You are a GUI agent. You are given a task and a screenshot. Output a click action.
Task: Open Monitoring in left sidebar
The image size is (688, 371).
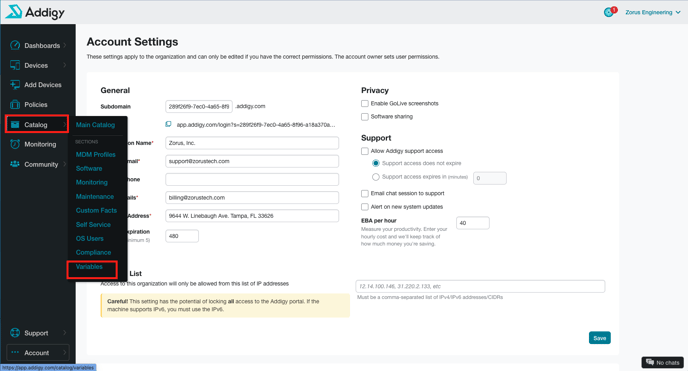(40, 144)
